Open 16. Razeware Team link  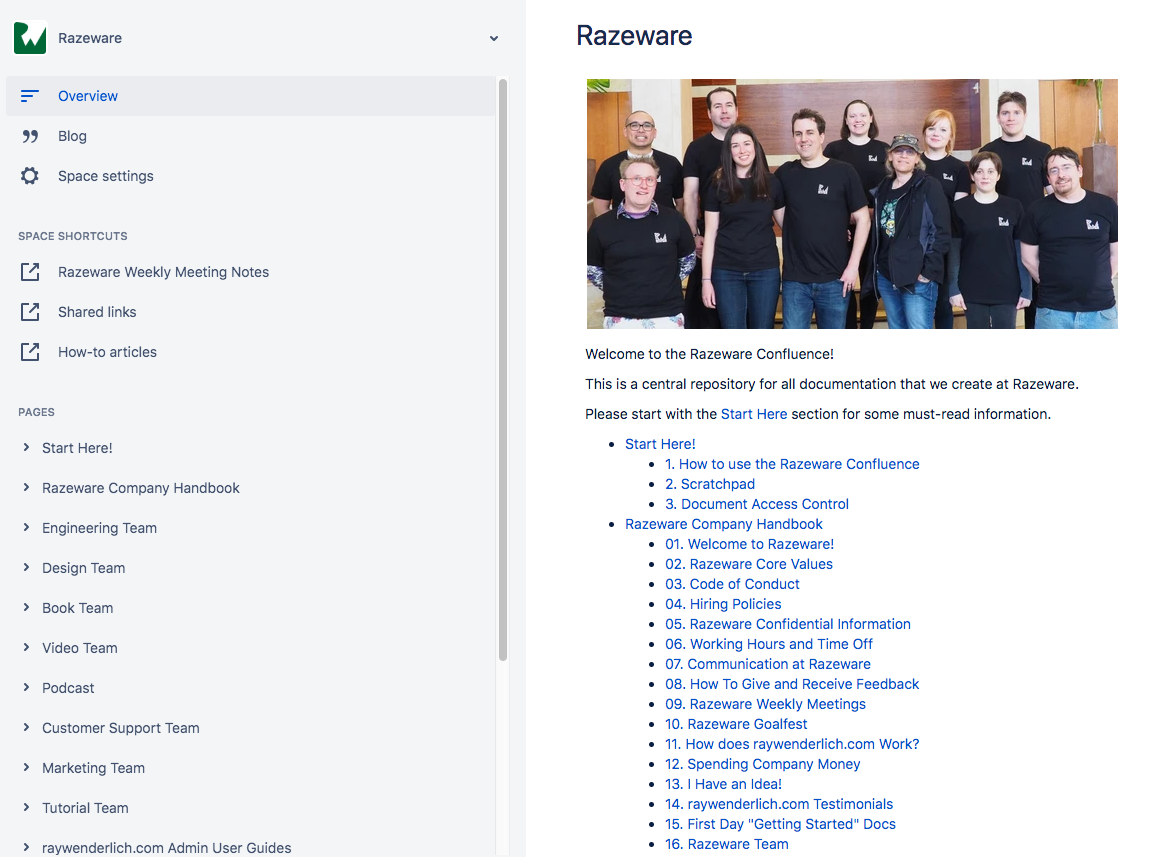727,844
